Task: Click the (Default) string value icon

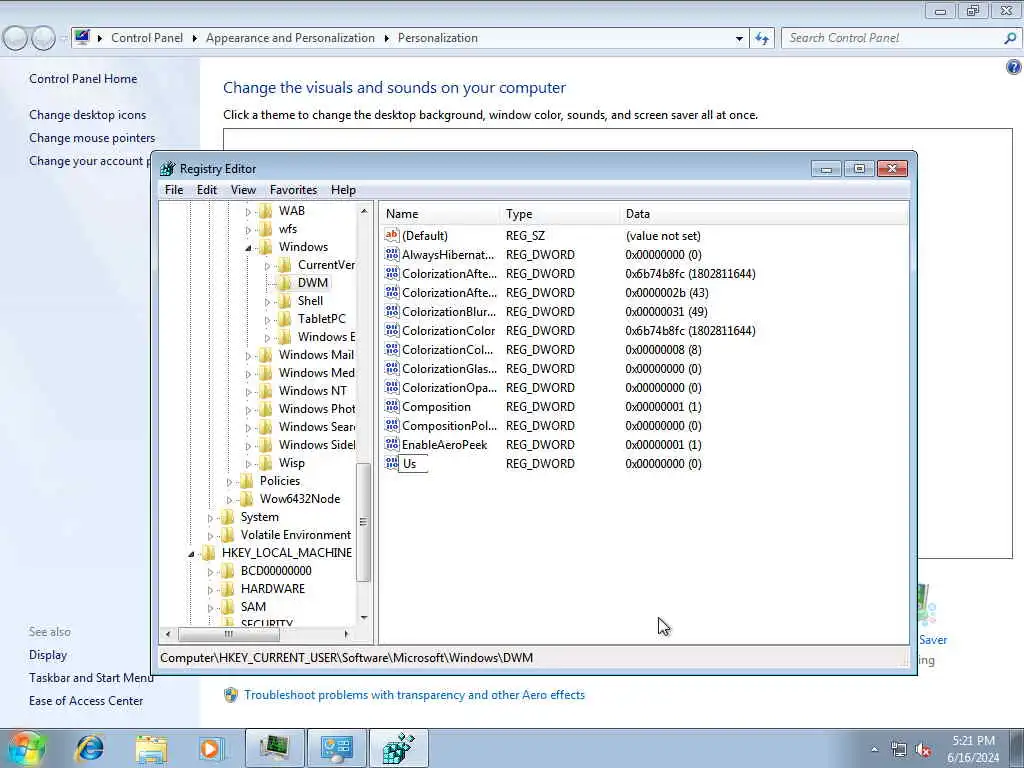Action: [x=392, y=235]
